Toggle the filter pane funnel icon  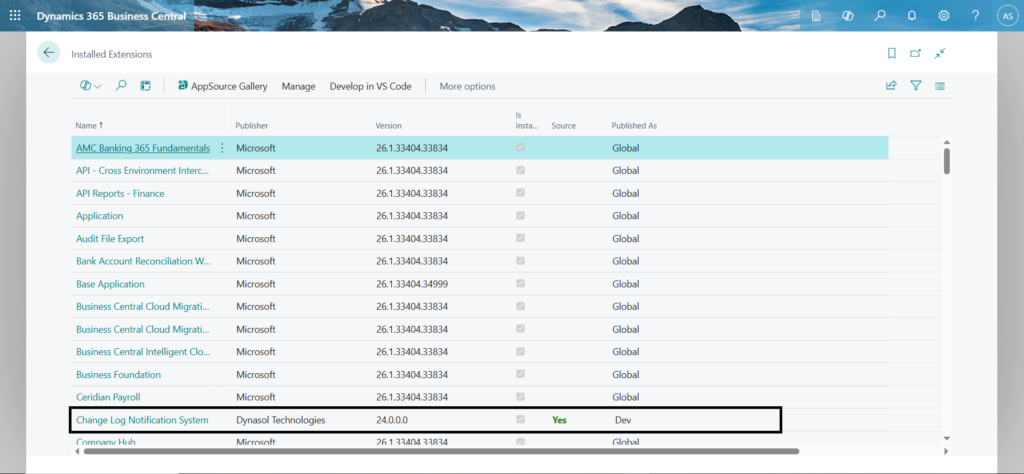coord(915,86)
